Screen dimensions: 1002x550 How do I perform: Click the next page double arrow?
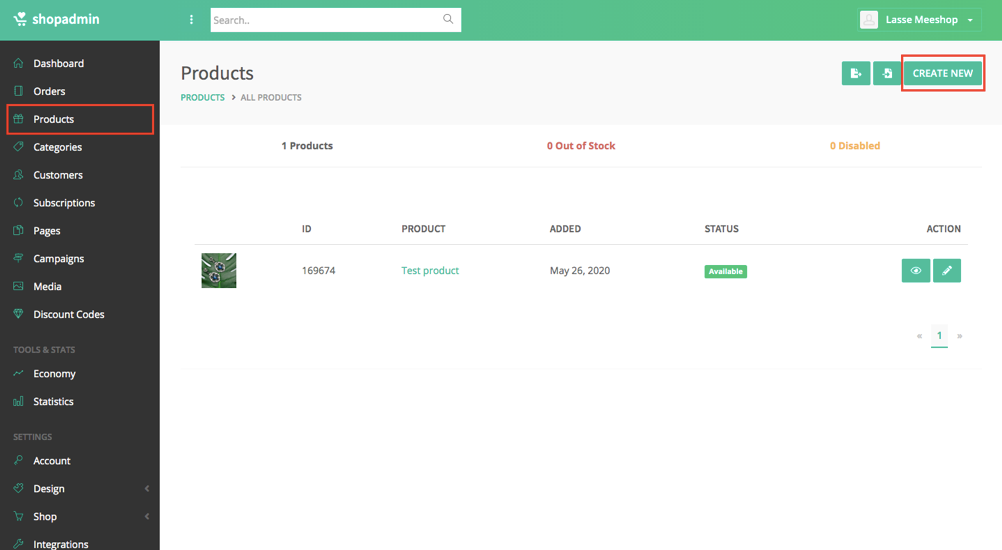pos(959,336)
